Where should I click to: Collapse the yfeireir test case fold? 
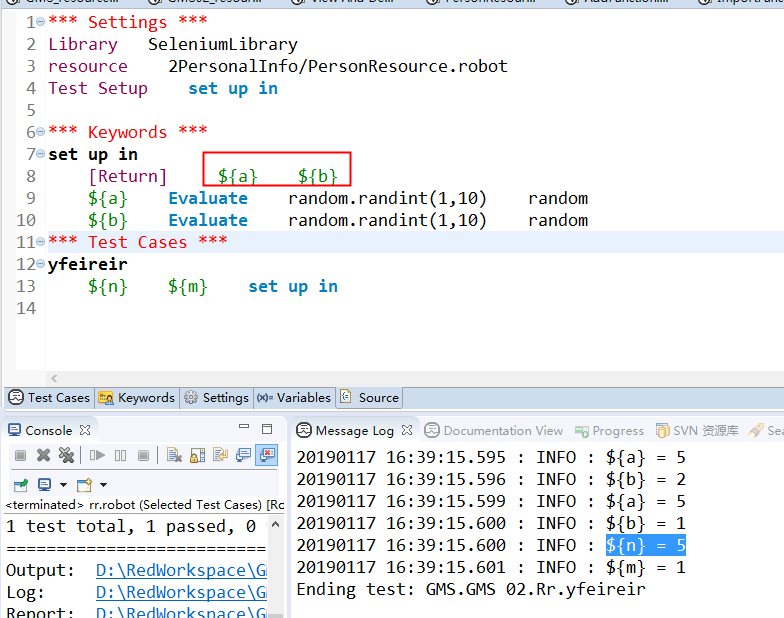coord(40,264)
